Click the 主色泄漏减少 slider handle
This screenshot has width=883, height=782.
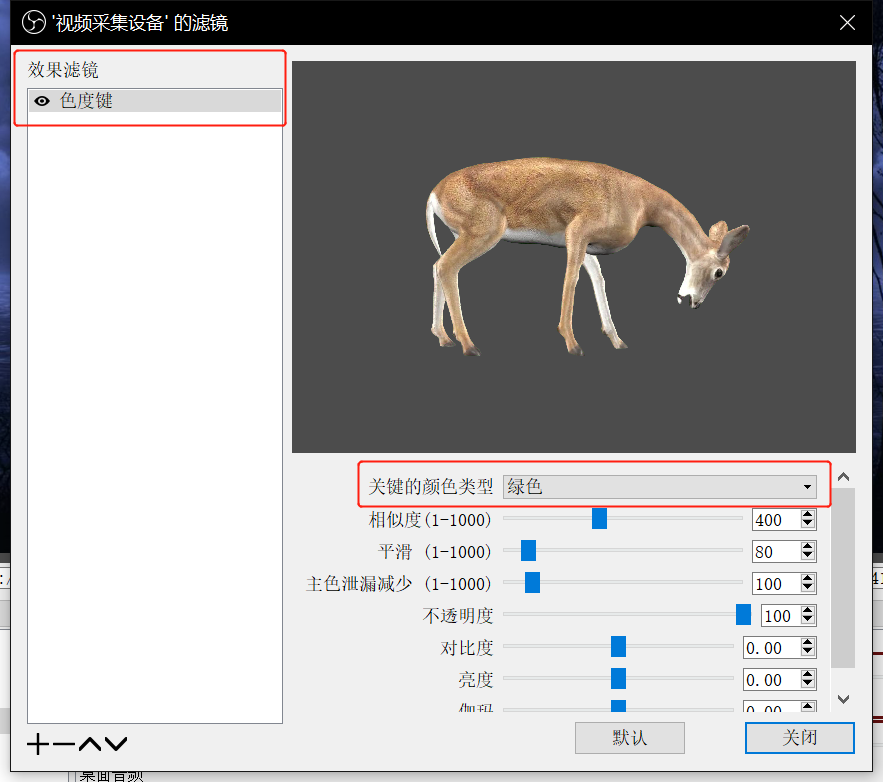532,583
